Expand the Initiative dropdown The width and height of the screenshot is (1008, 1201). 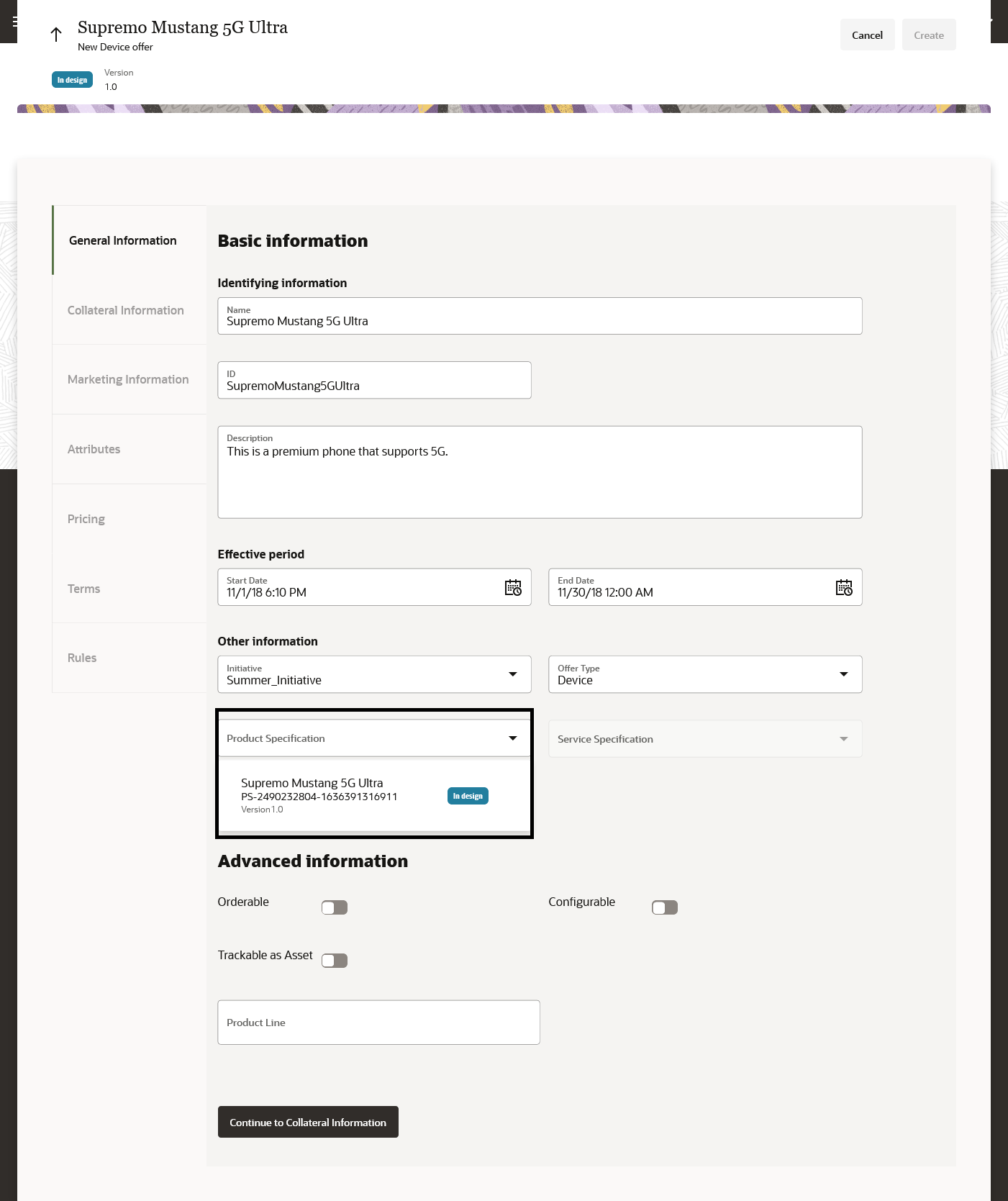click(x=513, y=674)
